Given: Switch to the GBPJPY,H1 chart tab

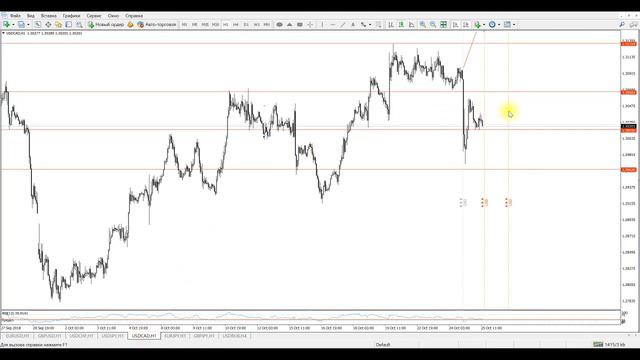Looking at the screenshot, I should [204, 336].
